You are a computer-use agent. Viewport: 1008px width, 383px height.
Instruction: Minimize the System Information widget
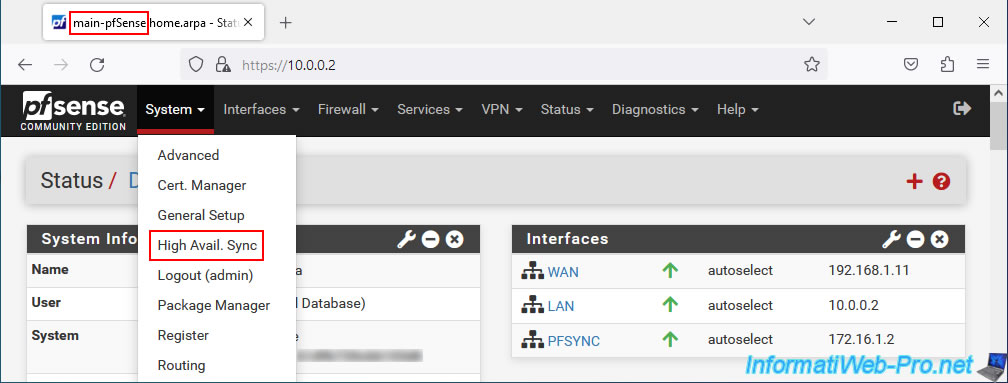(430, 240)
